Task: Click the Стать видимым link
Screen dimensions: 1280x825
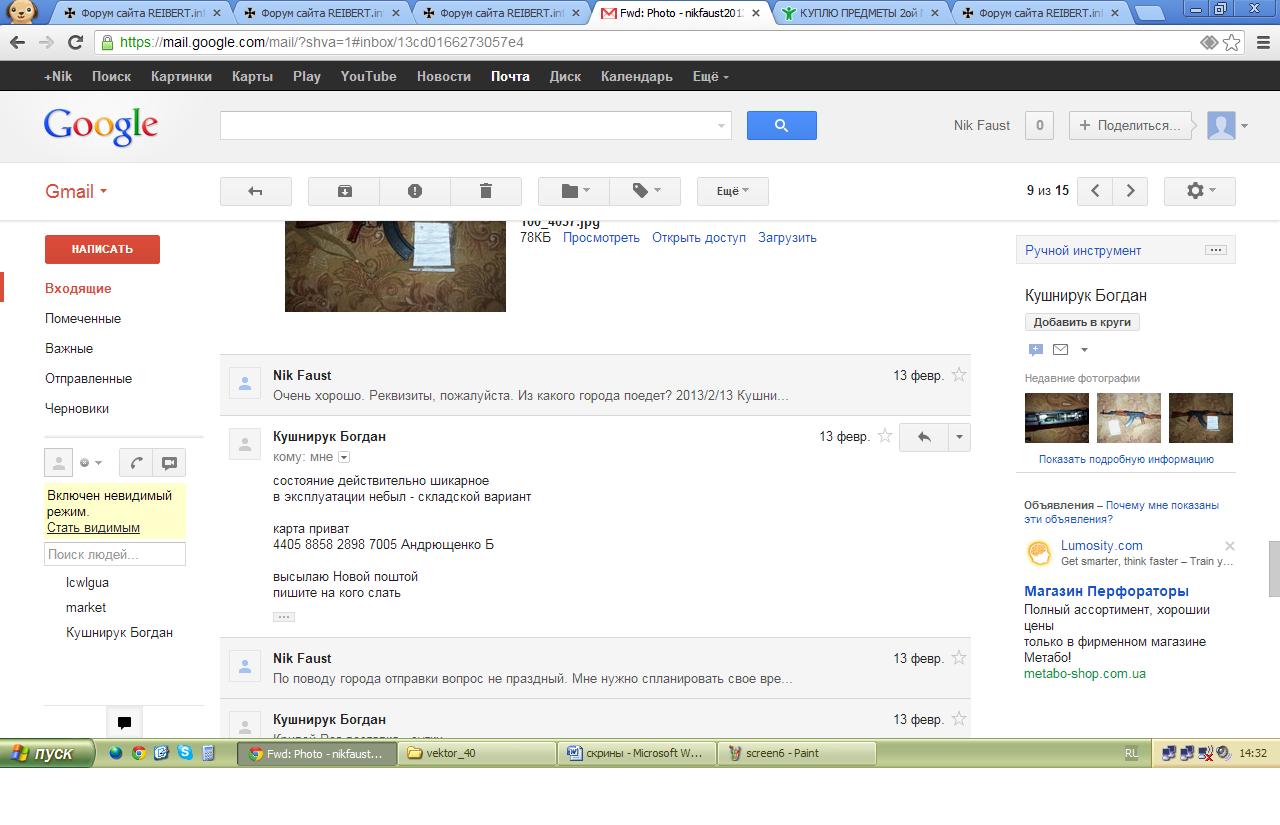Action: [x=93, y=527]
